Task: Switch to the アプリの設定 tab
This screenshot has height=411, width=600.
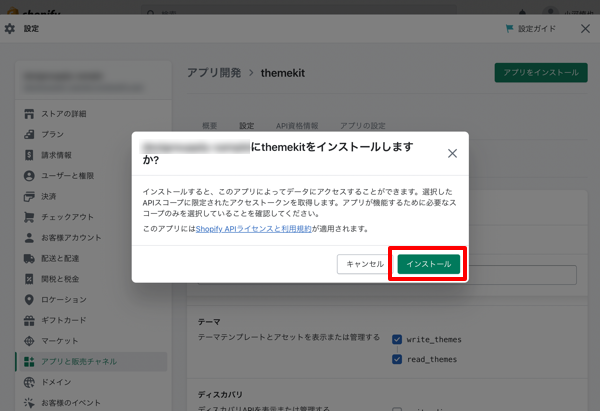Action: [363, 126]
